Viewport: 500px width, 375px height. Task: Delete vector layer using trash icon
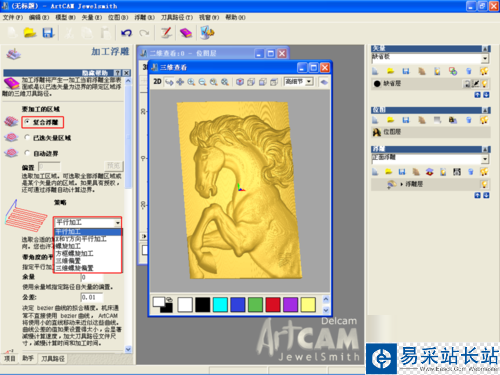point(469,71)
